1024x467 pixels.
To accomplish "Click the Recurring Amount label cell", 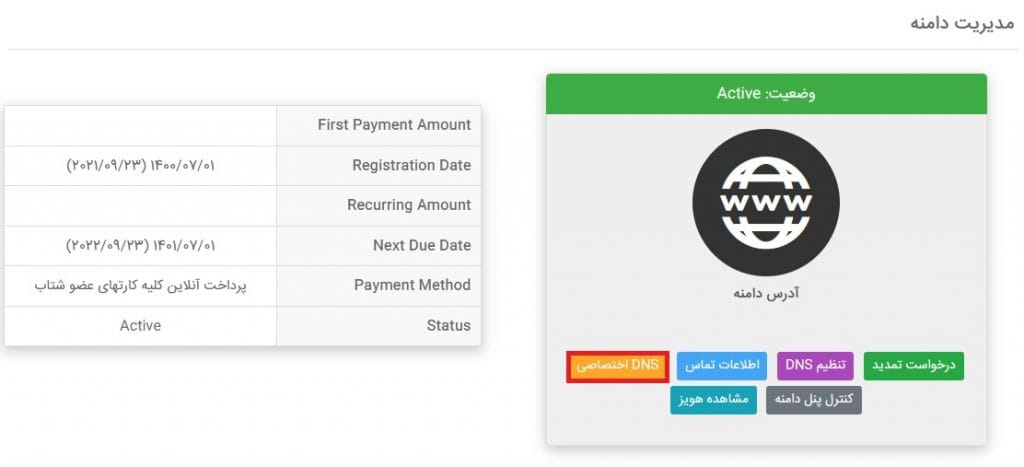I will click(x=379, y=206).
